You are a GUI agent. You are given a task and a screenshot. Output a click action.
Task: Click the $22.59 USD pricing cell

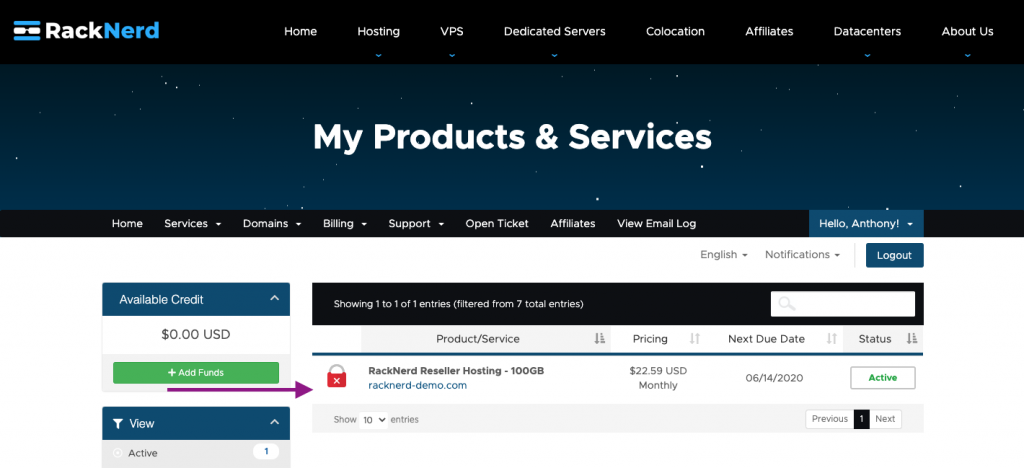pos(658,371)
